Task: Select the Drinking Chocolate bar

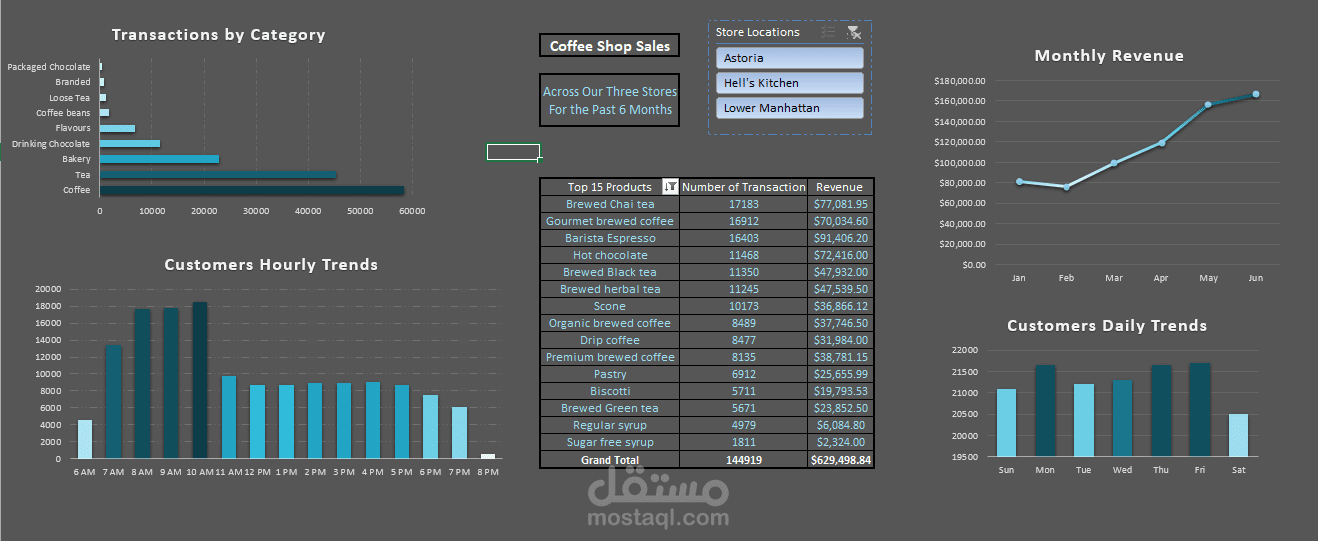Action: coord(130,144)
